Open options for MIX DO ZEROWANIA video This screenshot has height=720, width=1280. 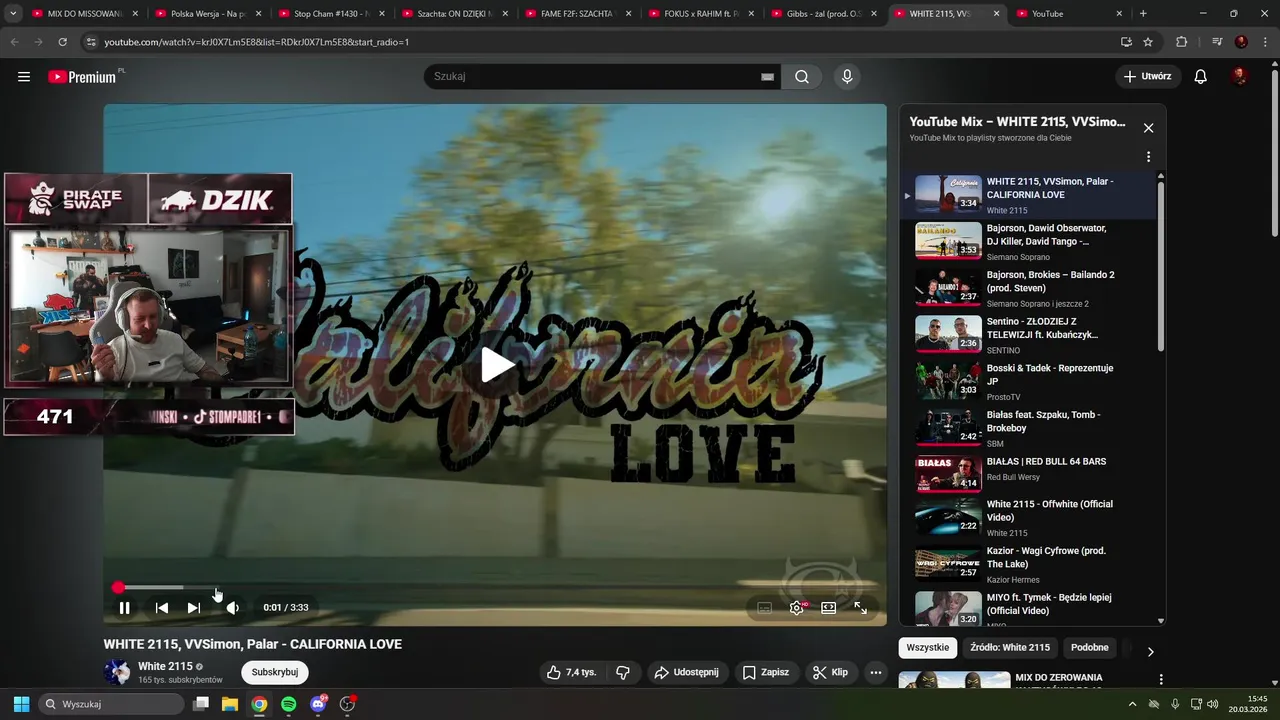1161,679
